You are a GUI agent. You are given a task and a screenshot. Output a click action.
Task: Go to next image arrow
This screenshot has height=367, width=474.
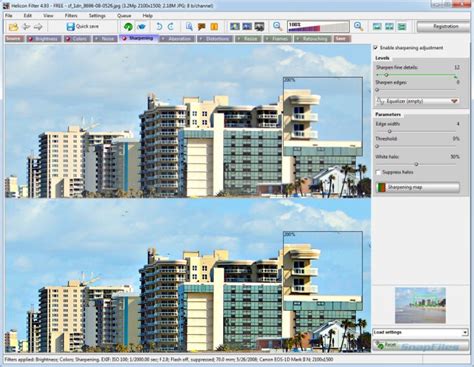[x=38, y=27]
